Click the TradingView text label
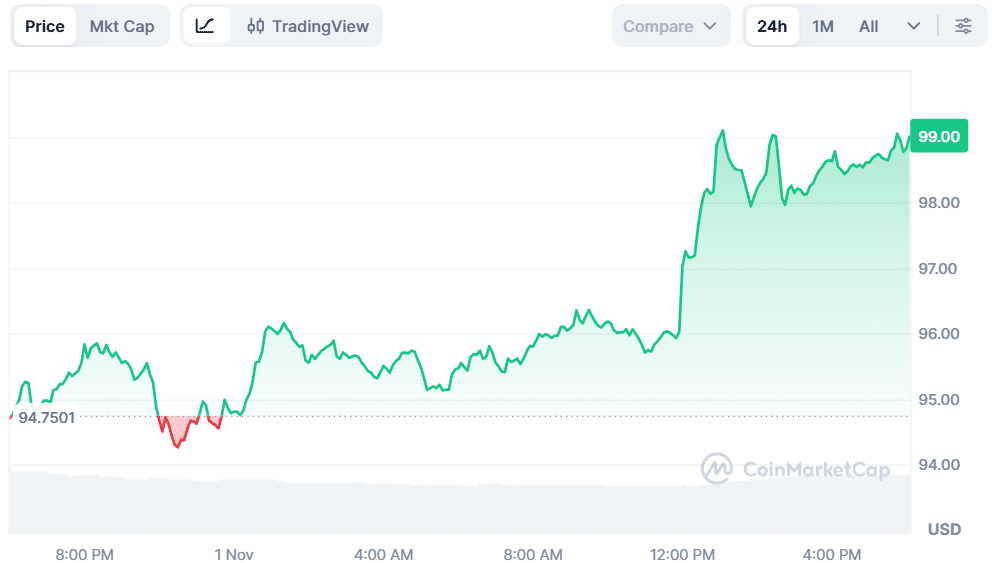The height and width of the screenshot is (563, 992). click(320, 26)
